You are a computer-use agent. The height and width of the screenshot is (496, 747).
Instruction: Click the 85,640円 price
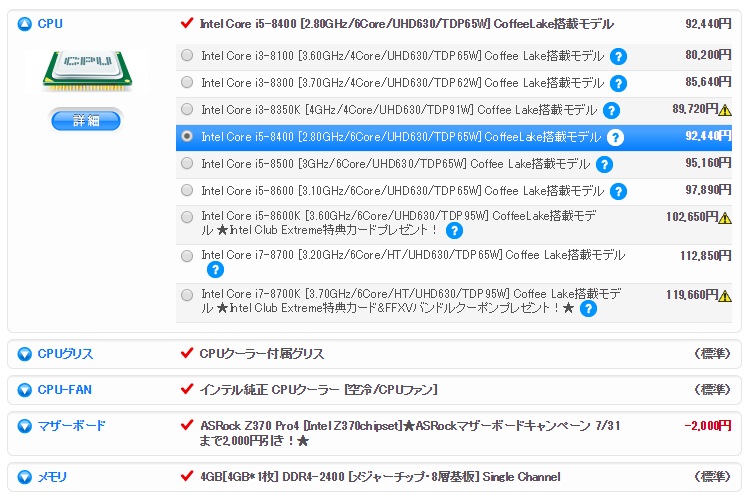coord(708,82)
